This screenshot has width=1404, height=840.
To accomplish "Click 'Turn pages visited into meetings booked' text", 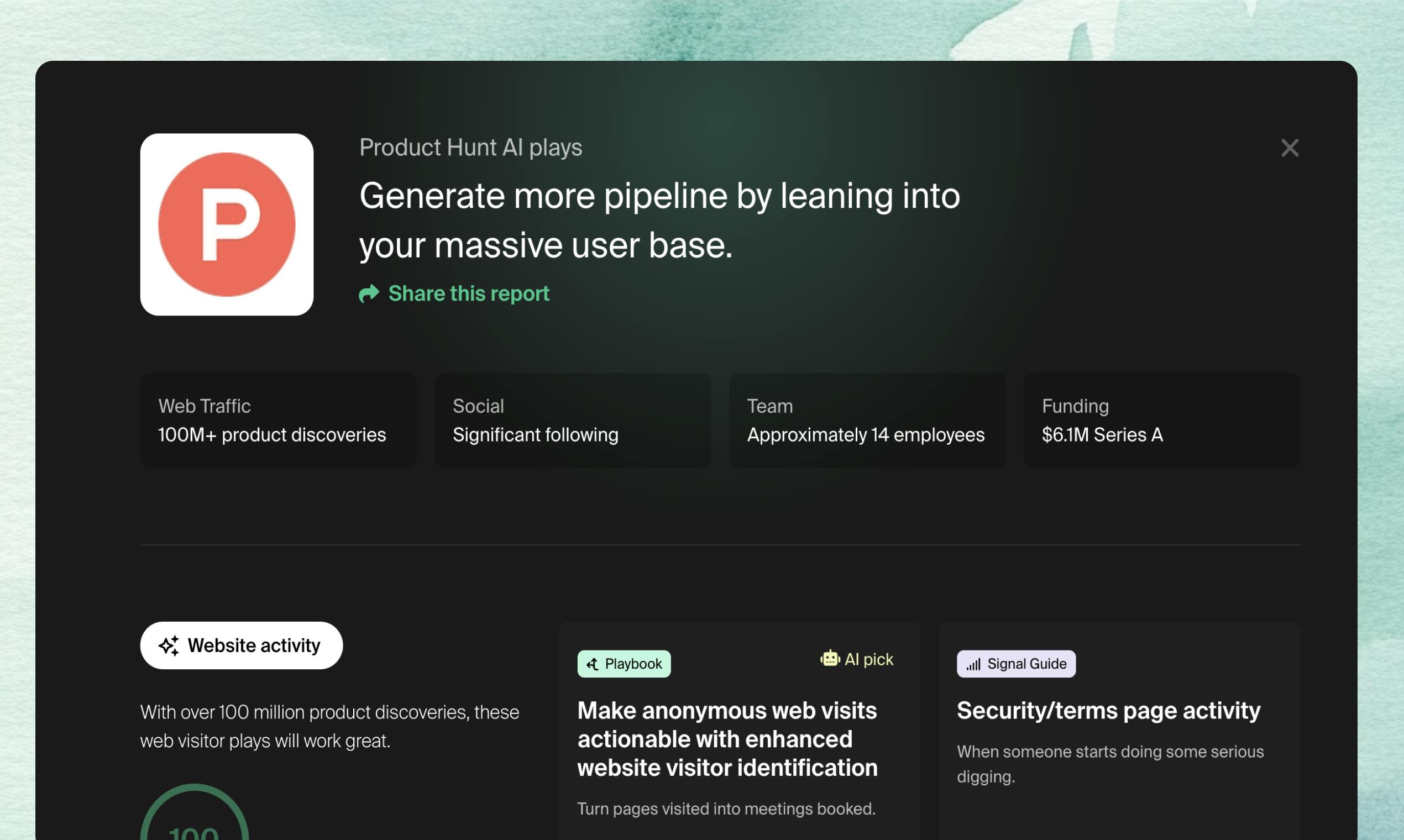I will (726, 809).
